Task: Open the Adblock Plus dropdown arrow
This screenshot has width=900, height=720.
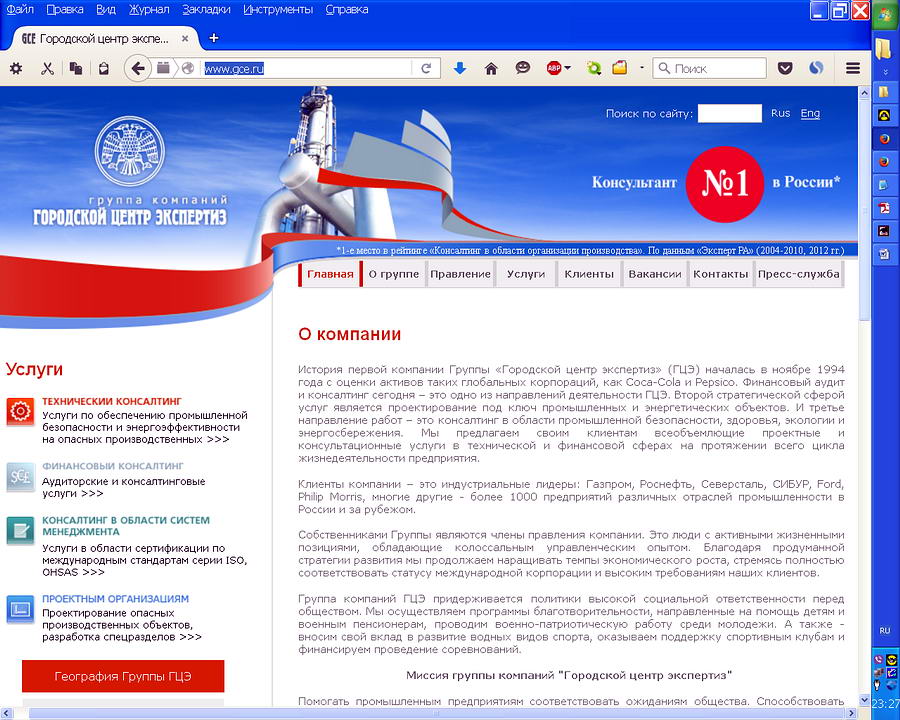Action: pyautogui.click(x=568, y=68)
